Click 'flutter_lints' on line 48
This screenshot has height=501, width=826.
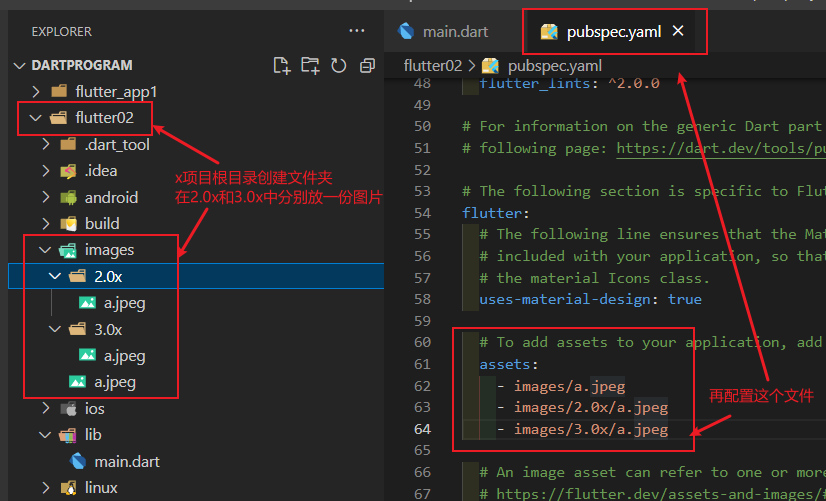pos(534,83)
